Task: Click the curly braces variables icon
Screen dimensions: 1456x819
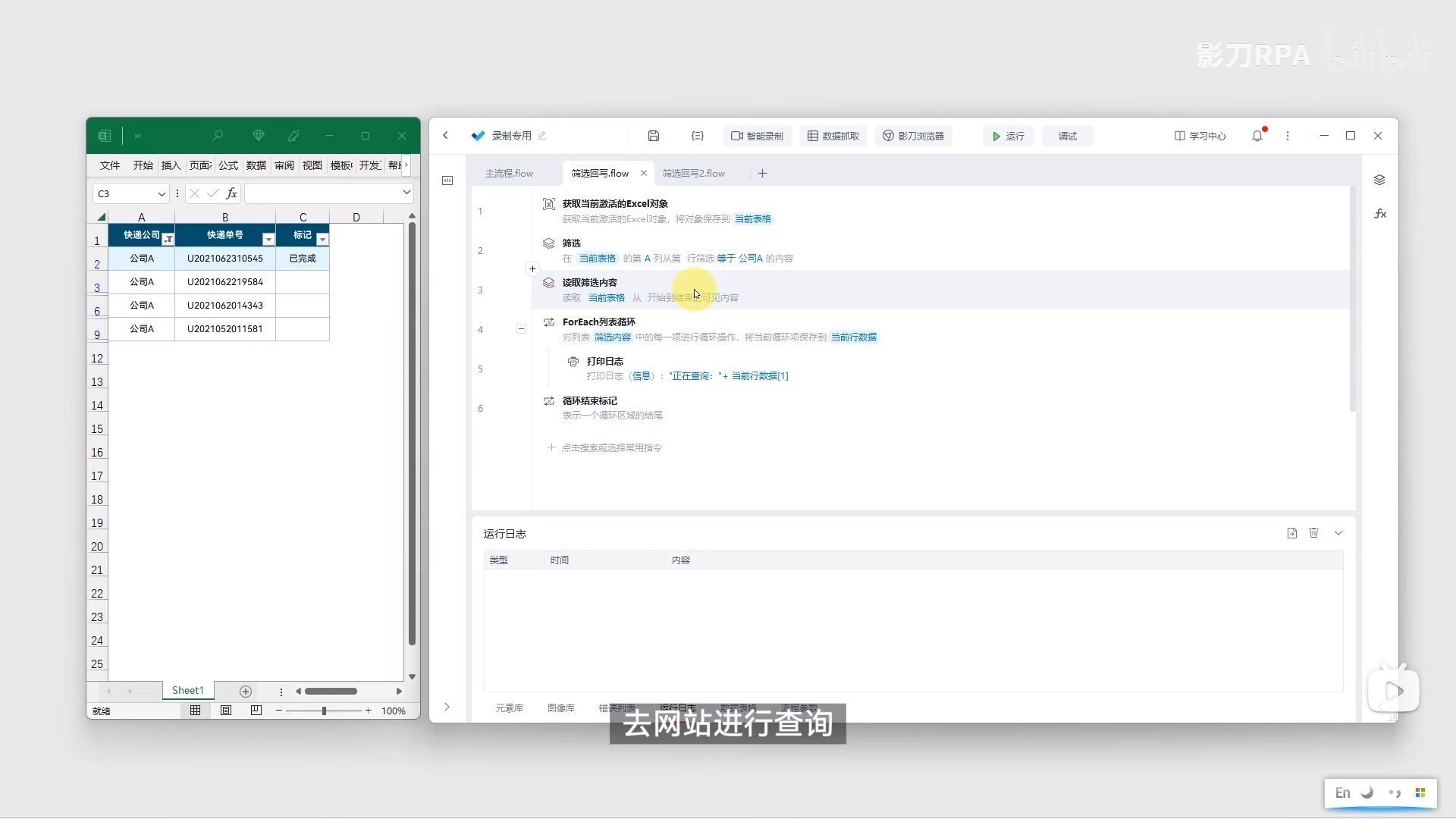Action: click(697, 136)
